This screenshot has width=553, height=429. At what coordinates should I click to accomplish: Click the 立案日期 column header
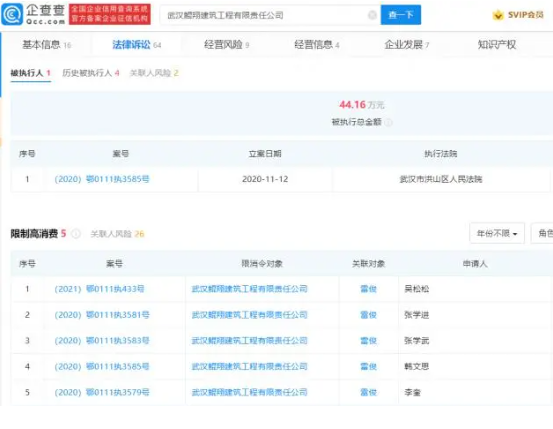(x=265, y=154)
